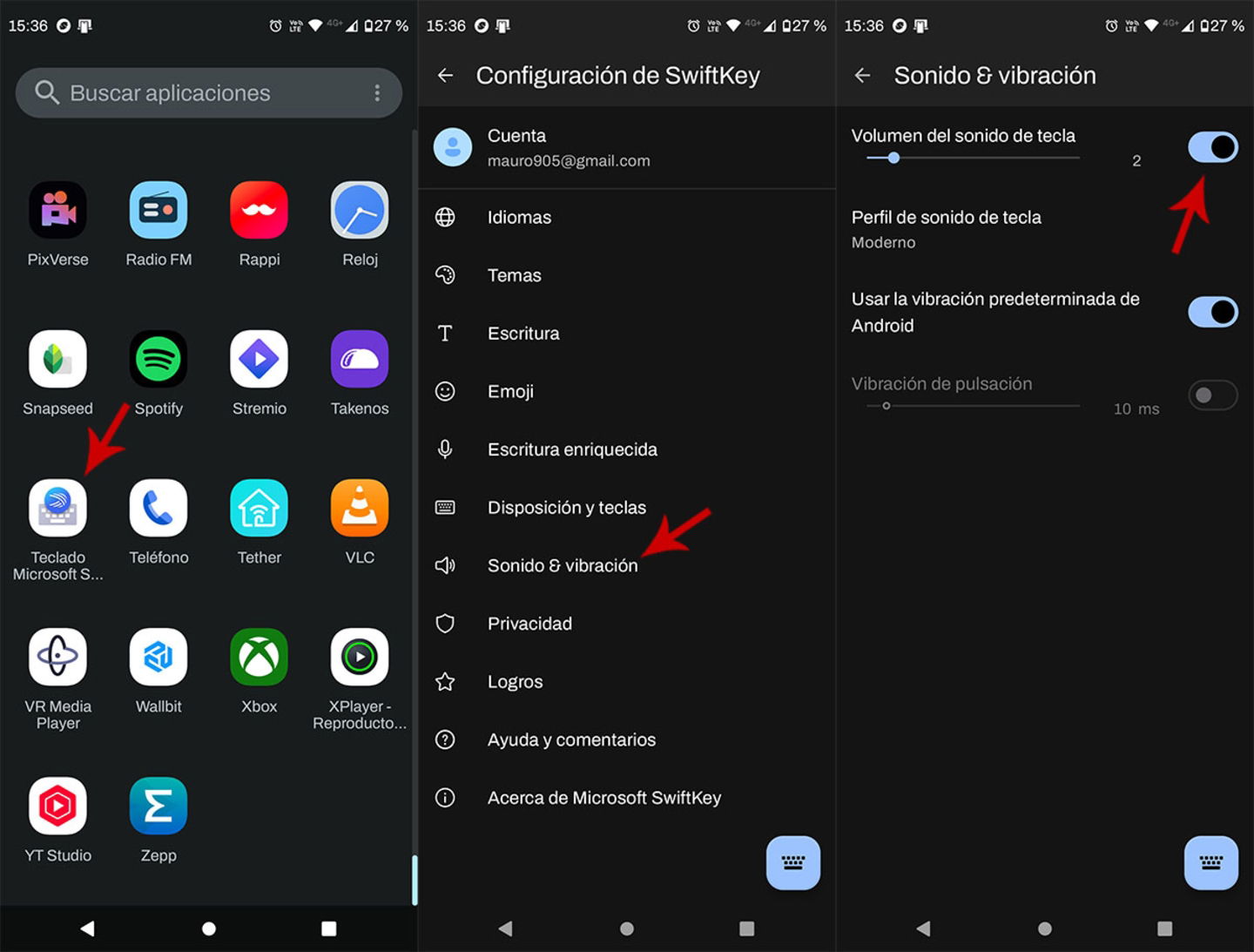Open the Wallbit app
The height and width of the screenshot is (952, 1254).
point(158,657)
